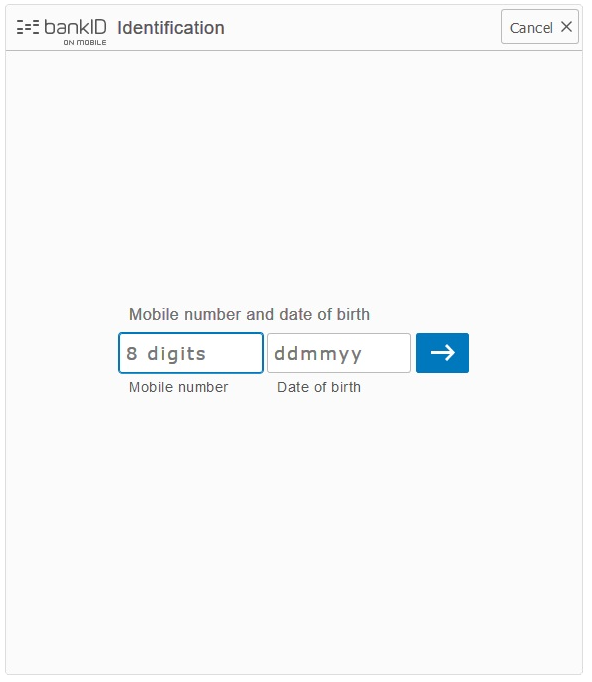Image resolution: width=592 pixels, height=682 pixels.
Task: Focus the Date of birth input field
Action: pyautogui.click(x=339, y=353)
